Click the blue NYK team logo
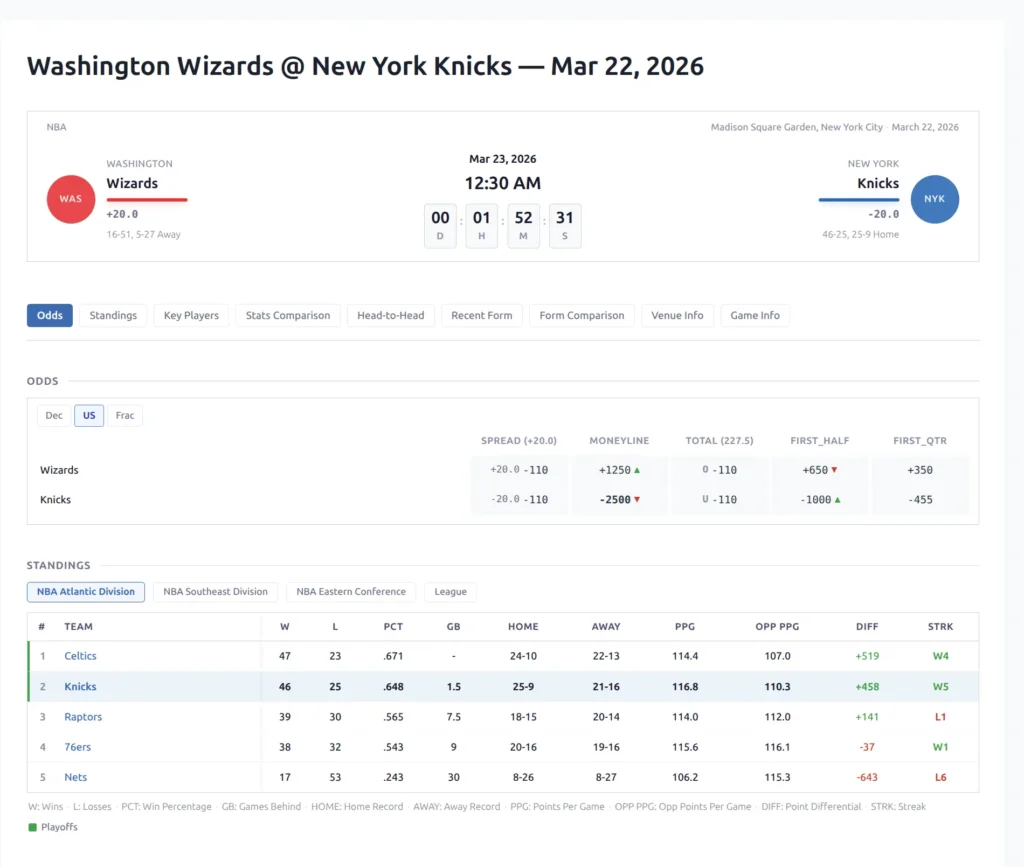 point(935,199)
